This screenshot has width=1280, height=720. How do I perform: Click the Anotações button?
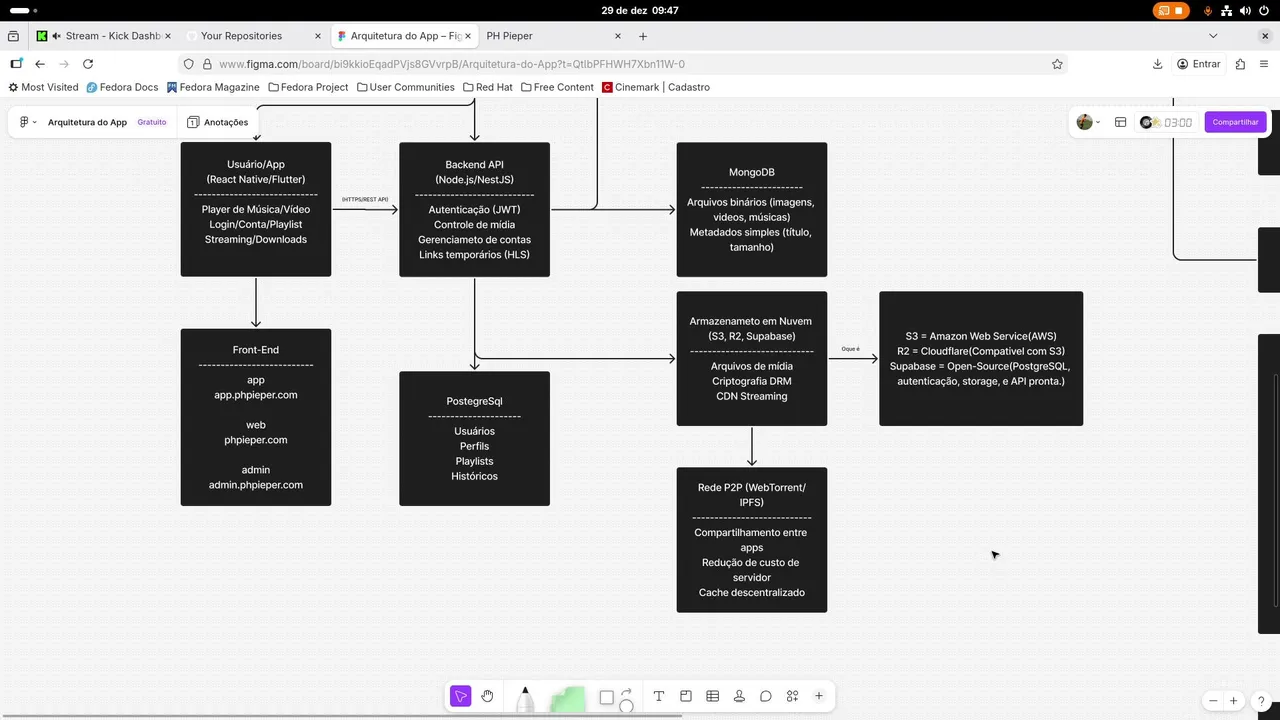pos(217,122)
